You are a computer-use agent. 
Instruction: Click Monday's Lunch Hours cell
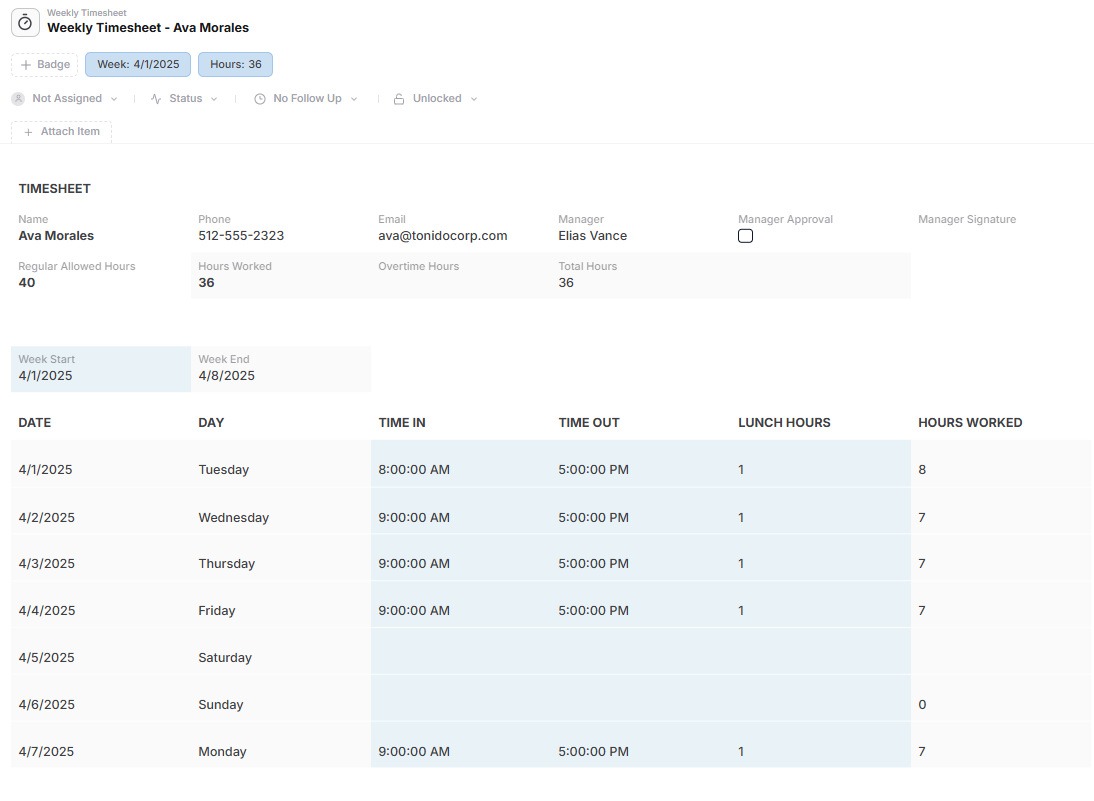pyautogui.click(x=821, y=744)
